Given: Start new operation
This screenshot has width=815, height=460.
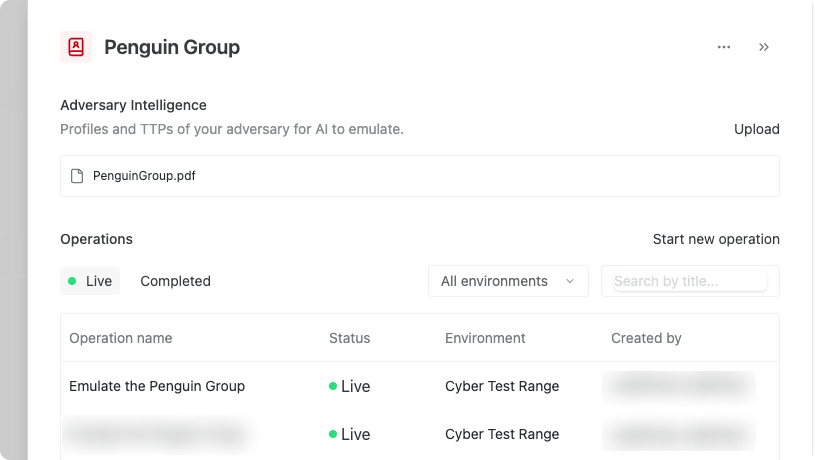Looking at the screenshot, I should 715,239.
